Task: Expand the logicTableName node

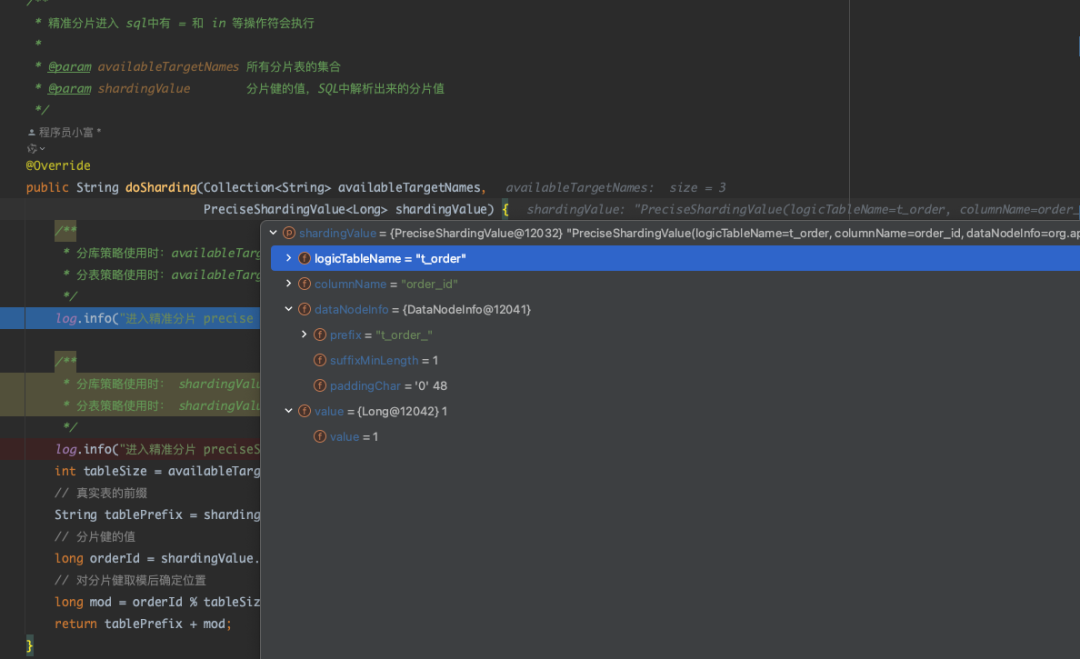Action: click(289, 258)
